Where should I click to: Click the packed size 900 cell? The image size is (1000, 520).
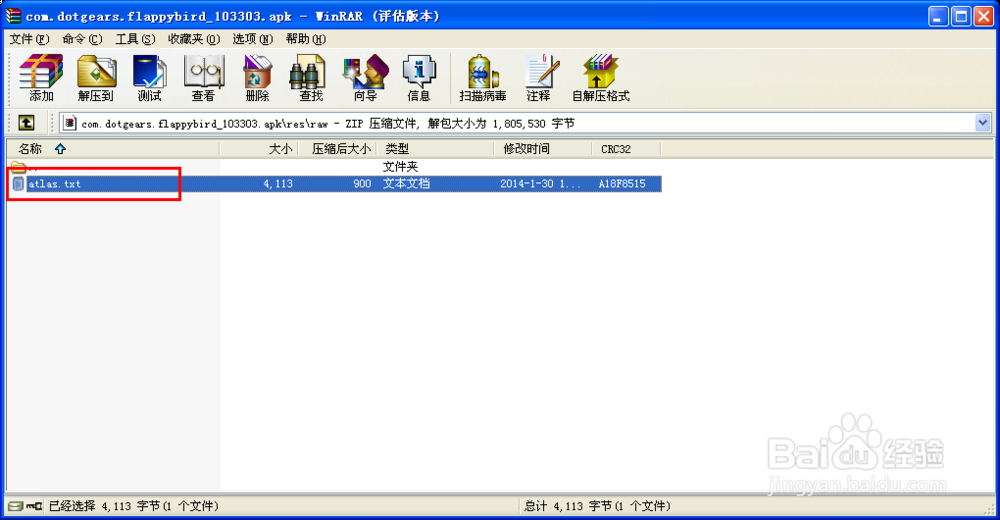362,184
